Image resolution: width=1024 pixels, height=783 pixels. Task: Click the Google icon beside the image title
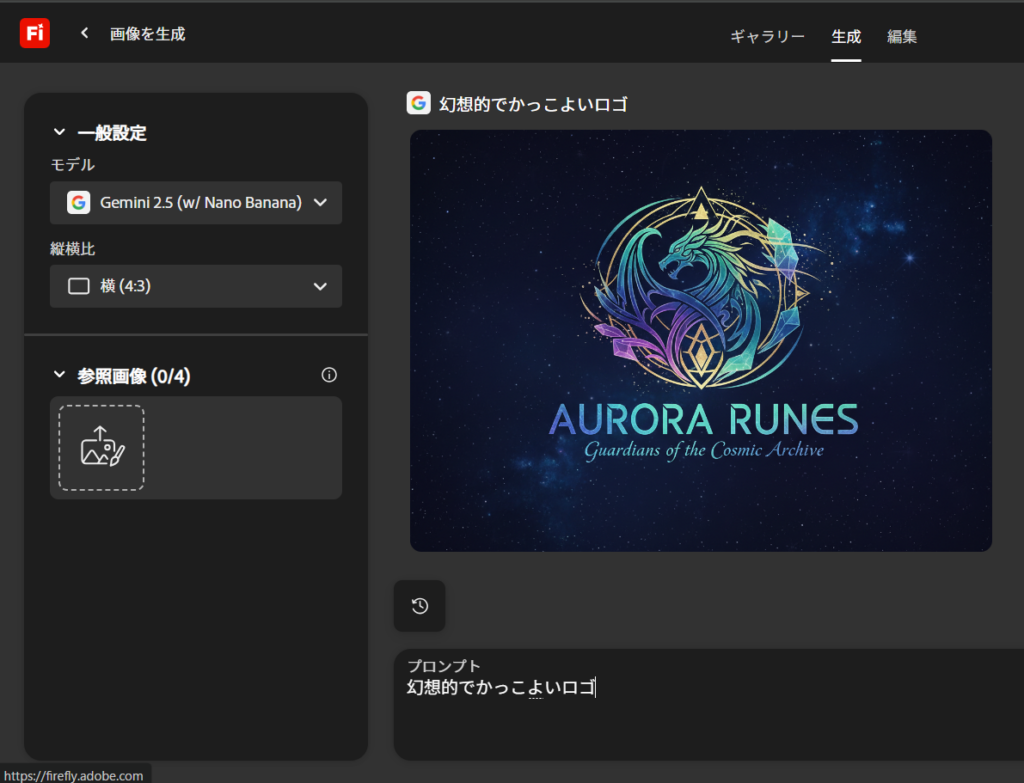click(x=419, y=103)
